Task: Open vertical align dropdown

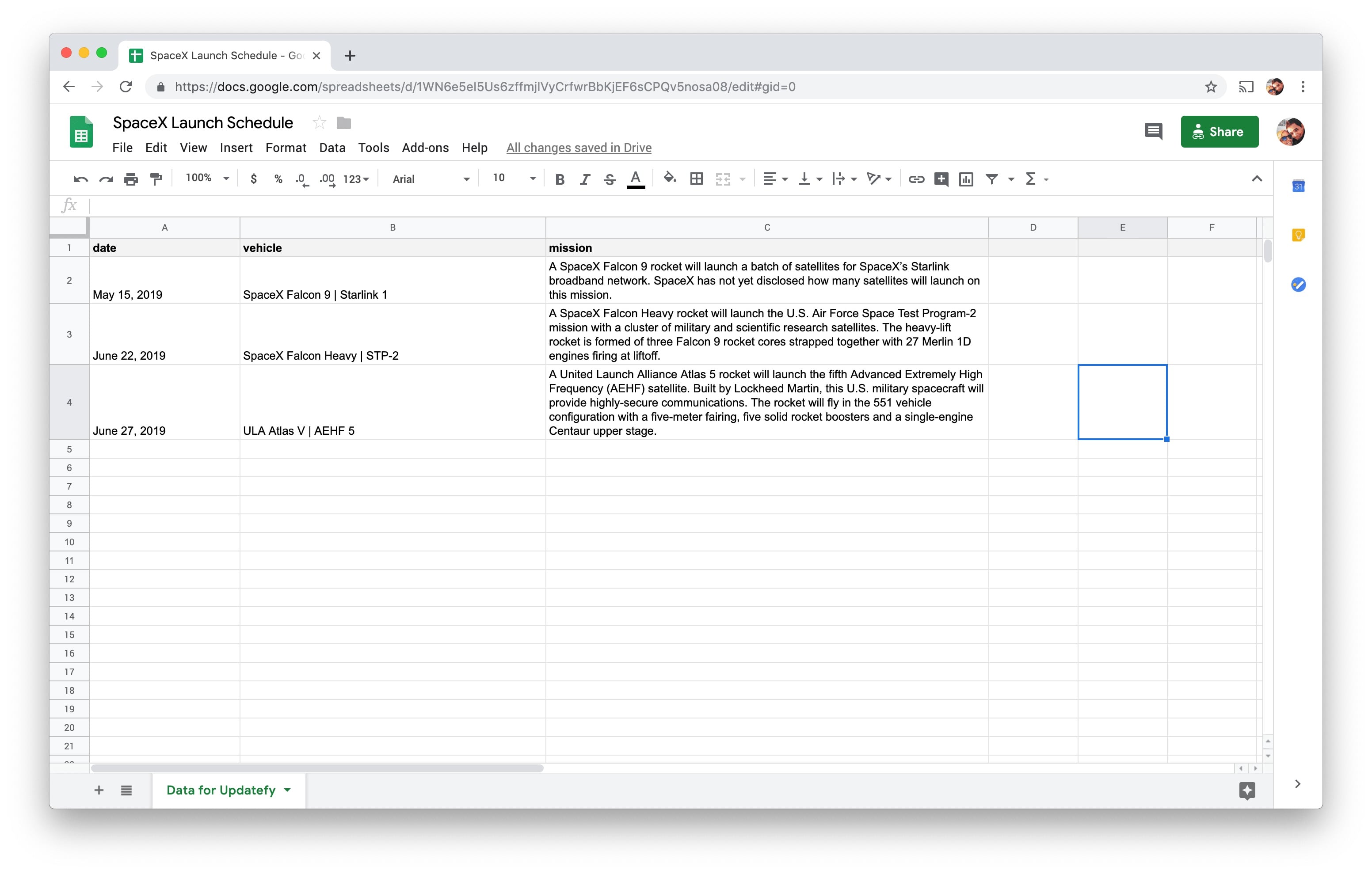Action: pyautogui.click(x=810, y=179)
